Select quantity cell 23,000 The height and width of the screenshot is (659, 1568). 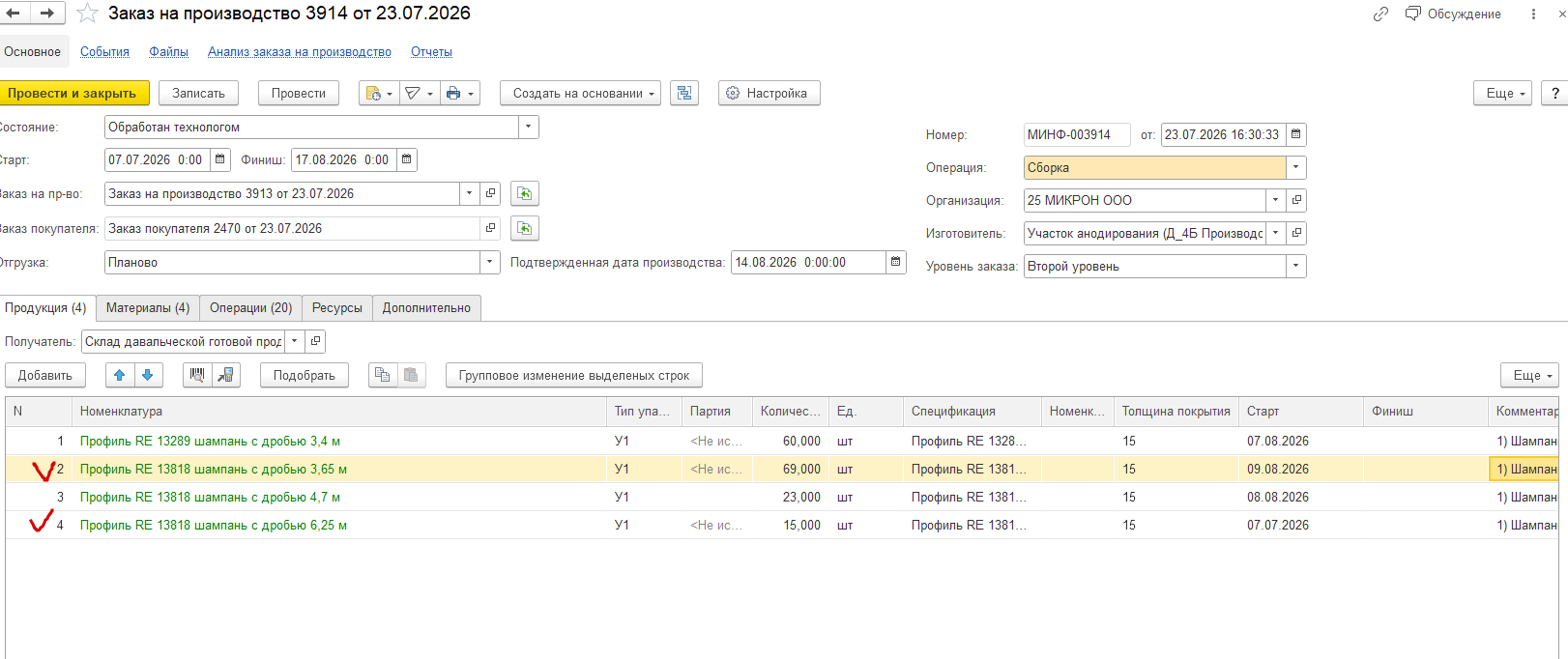click(x=791, y=497)
